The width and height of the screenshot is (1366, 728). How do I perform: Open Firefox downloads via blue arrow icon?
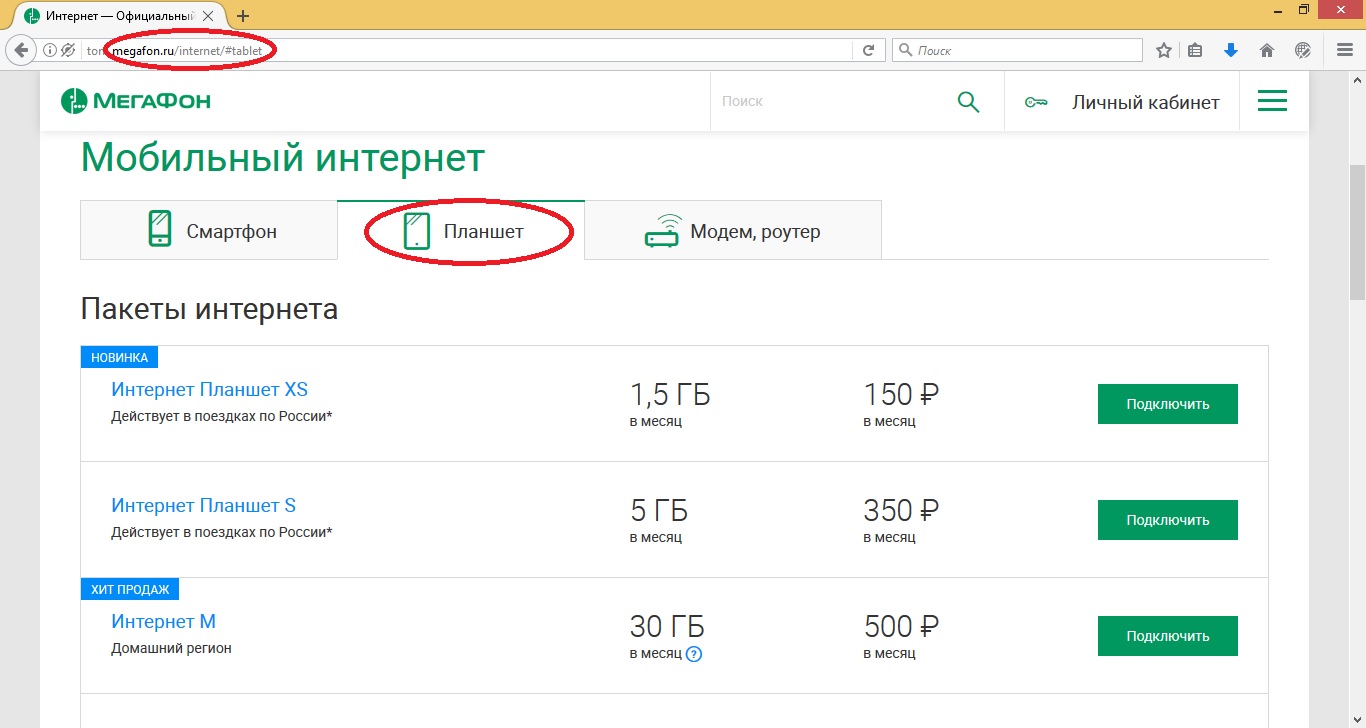pos(1231,49)
